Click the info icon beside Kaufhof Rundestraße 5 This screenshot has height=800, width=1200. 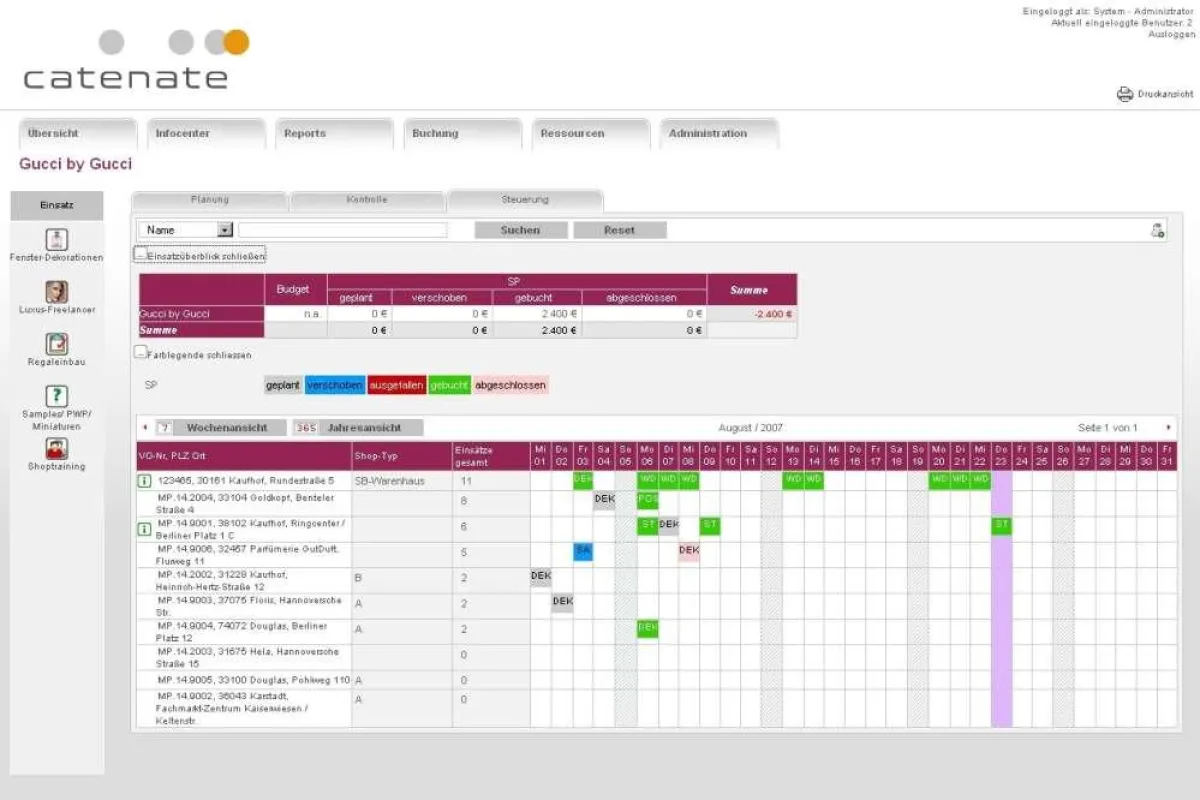tap(144, 481)
